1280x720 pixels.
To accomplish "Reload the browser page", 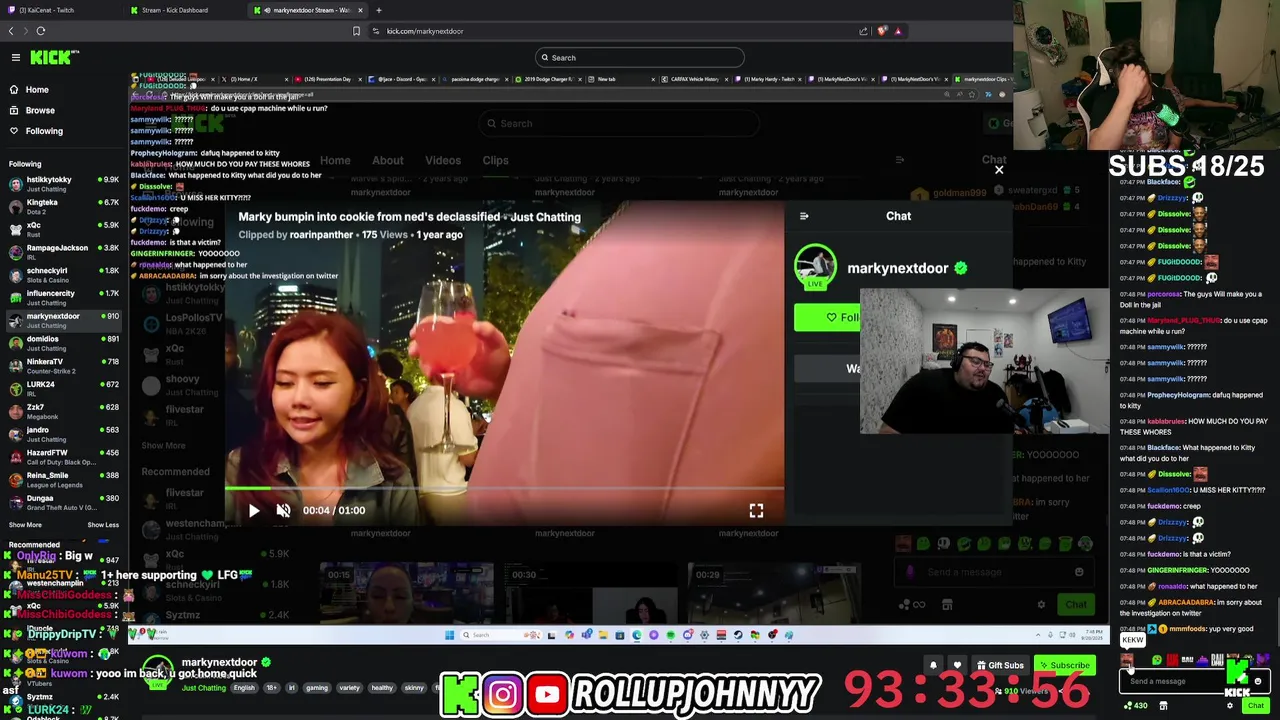I will (41, 31).
